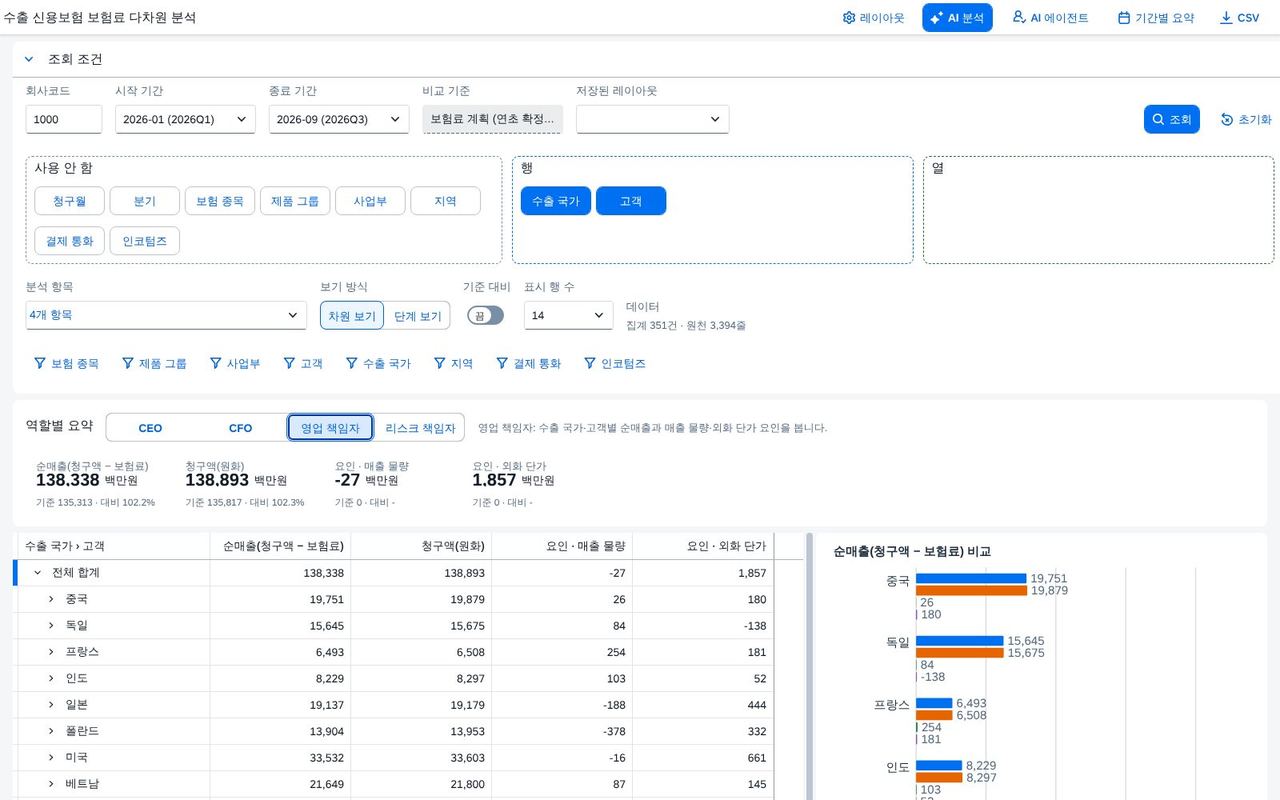The height and width of the screenshot is (800, 1280).
Task: Open the 수출 국가 filter funnel
Action: (352, 363)
